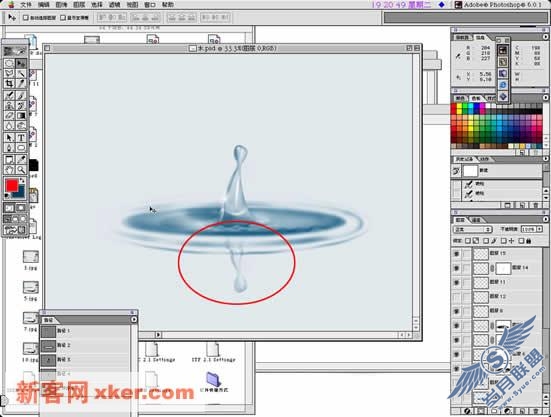Open the layer blend mode dropdown

pos(472,229)
